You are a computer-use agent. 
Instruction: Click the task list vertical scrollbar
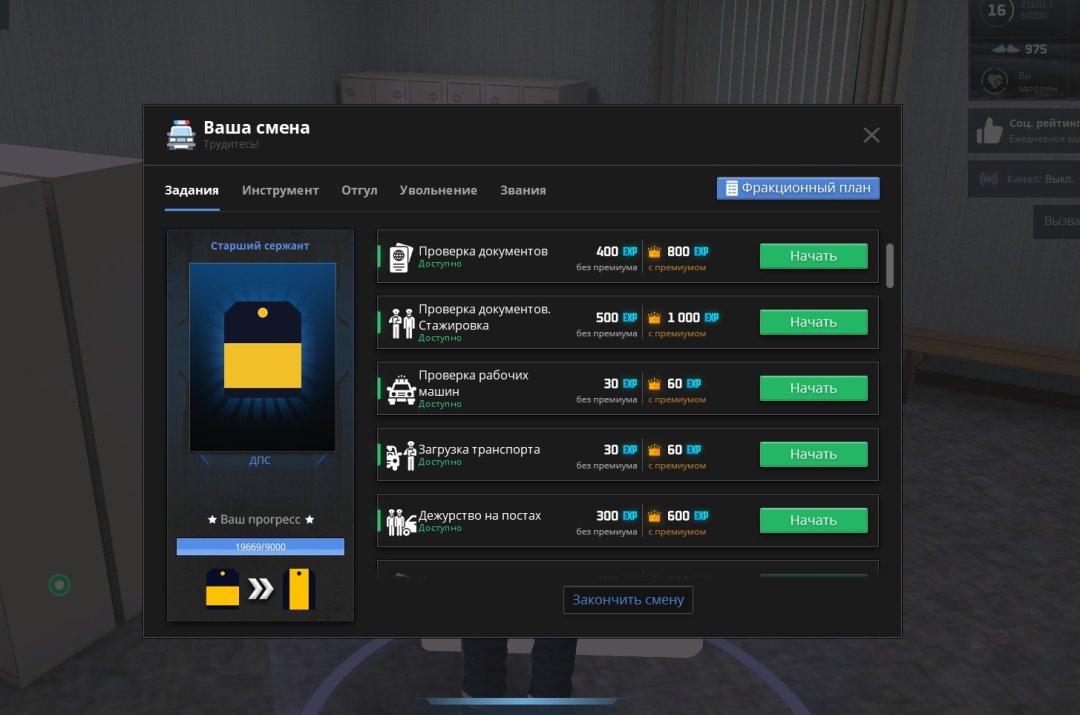point(890,265)
